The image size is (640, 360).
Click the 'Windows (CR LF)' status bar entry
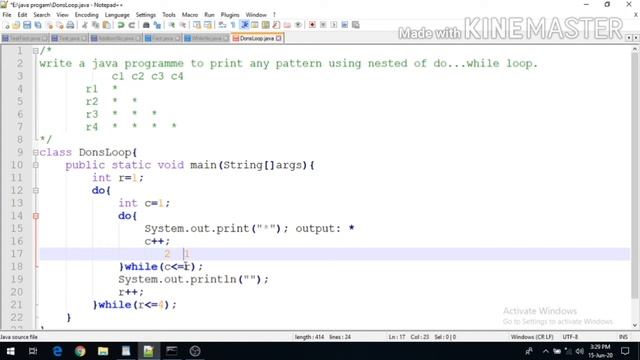[532, 337]
